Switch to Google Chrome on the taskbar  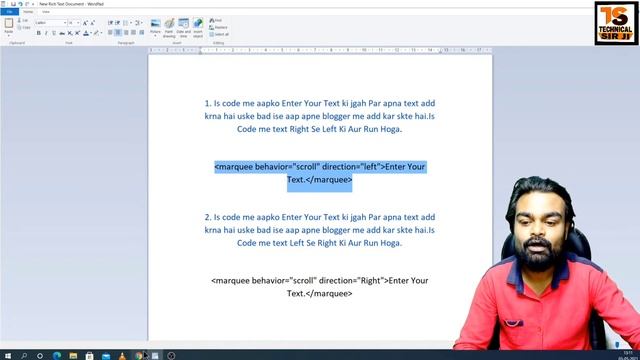pyautogui.click(x=139, y=356)
